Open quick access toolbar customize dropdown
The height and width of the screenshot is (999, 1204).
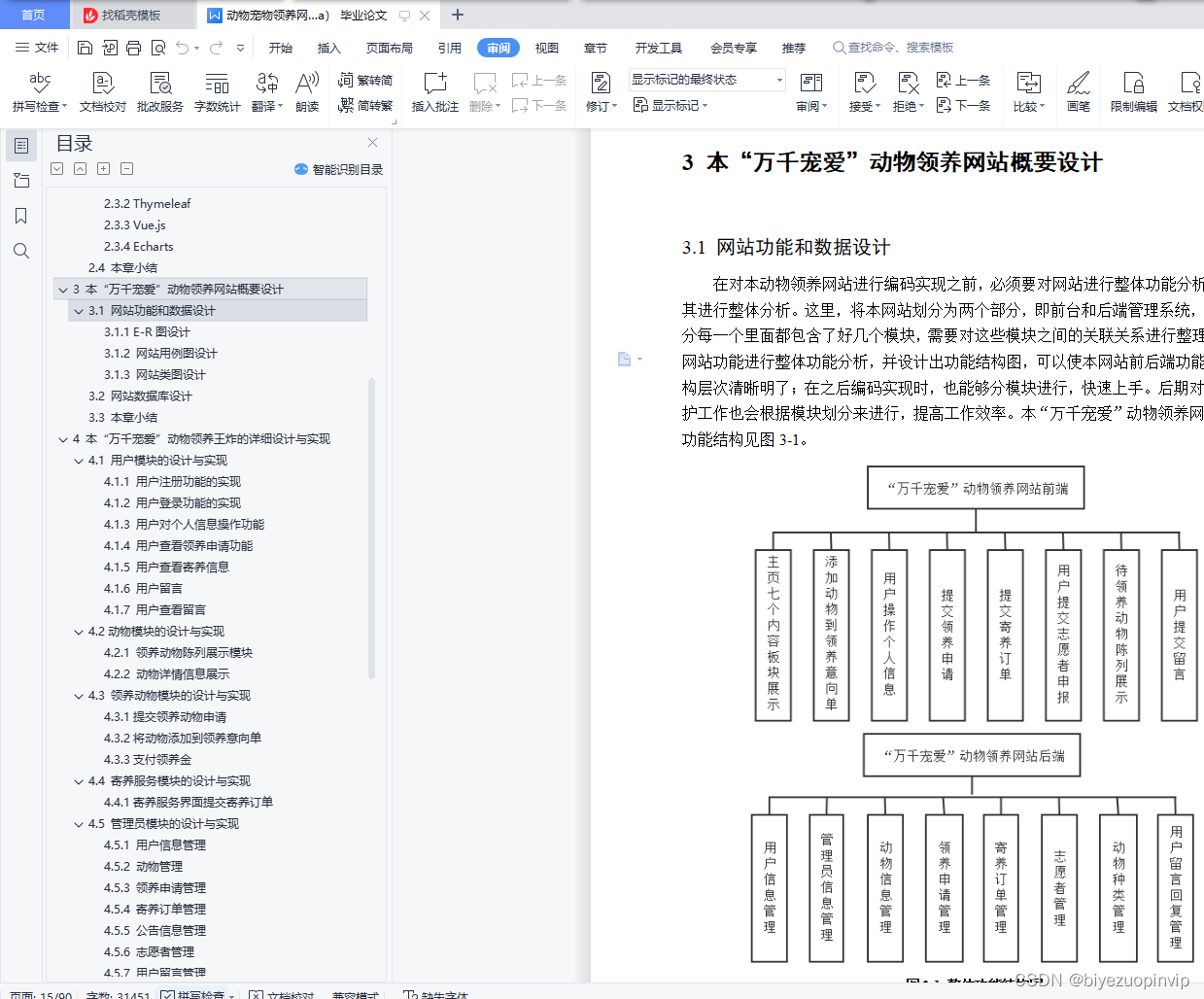pos(240,48)
